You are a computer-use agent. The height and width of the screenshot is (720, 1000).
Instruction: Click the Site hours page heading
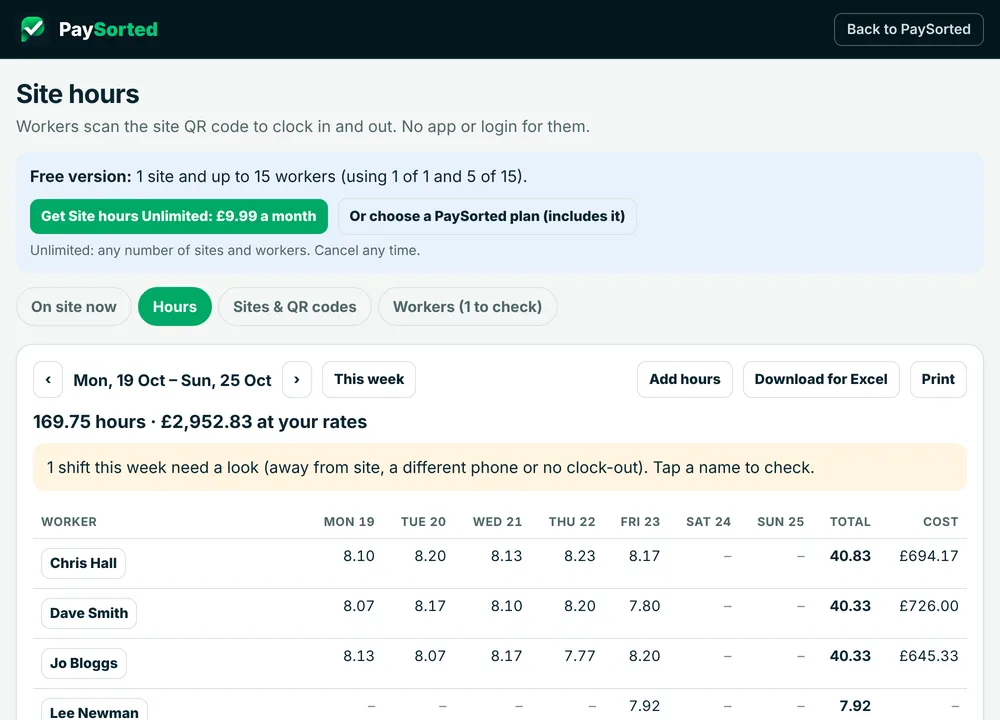[x=78, y=94]
